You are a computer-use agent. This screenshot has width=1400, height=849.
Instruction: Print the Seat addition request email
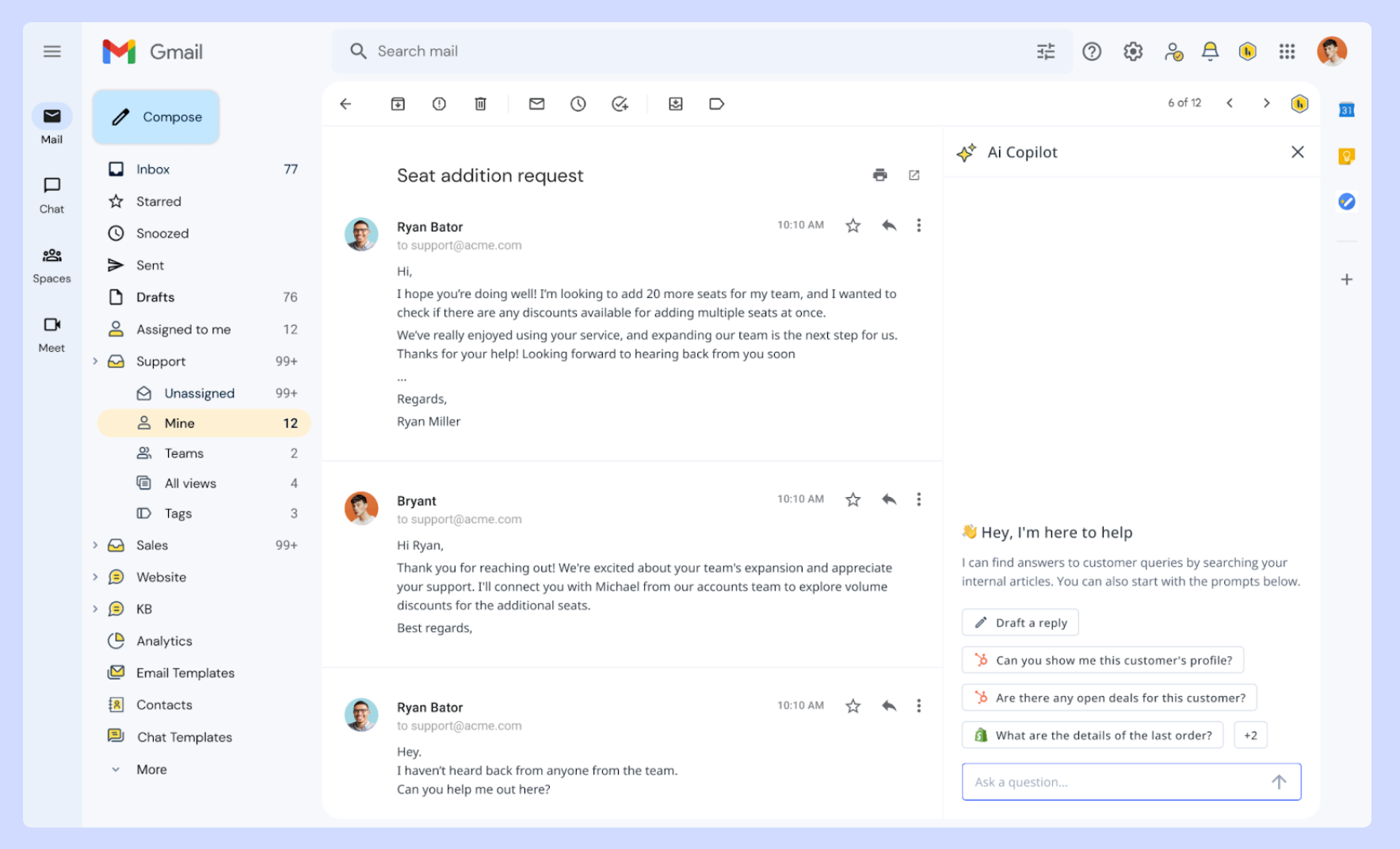point(879,175)
